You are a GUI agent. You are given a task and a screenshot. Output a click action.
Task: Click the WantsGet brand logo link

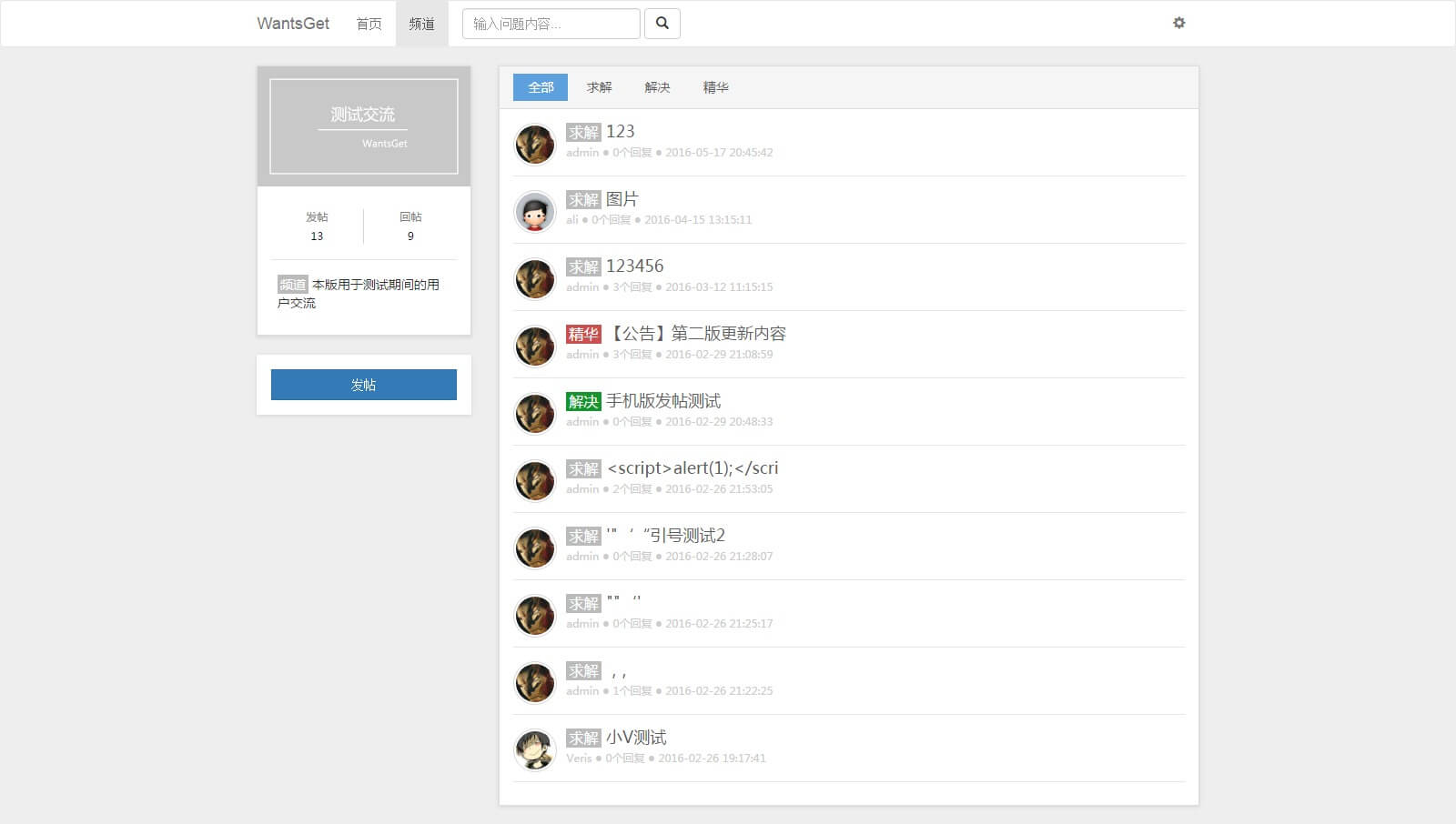pos(293,24)
